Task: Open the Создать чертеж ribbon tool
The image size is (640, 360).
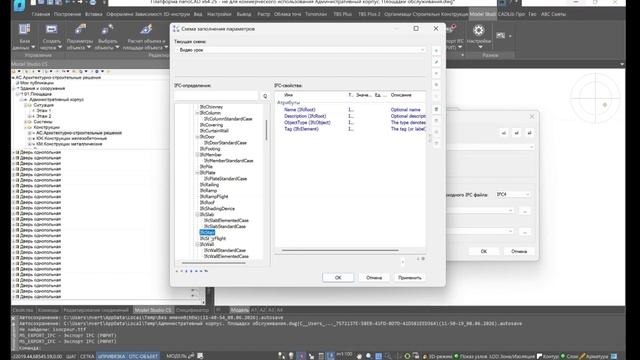Action: pyautogui.click(x=51, y=36)
